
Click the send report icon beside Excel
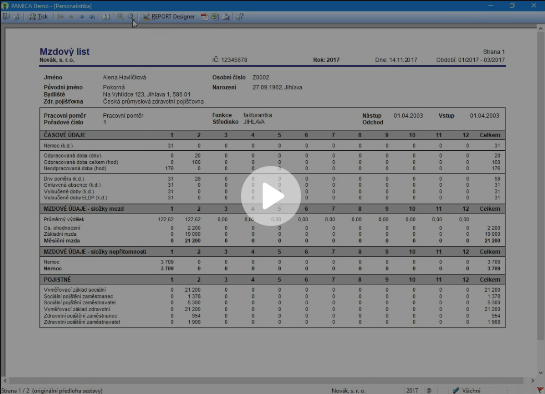(x=226, y=17)
